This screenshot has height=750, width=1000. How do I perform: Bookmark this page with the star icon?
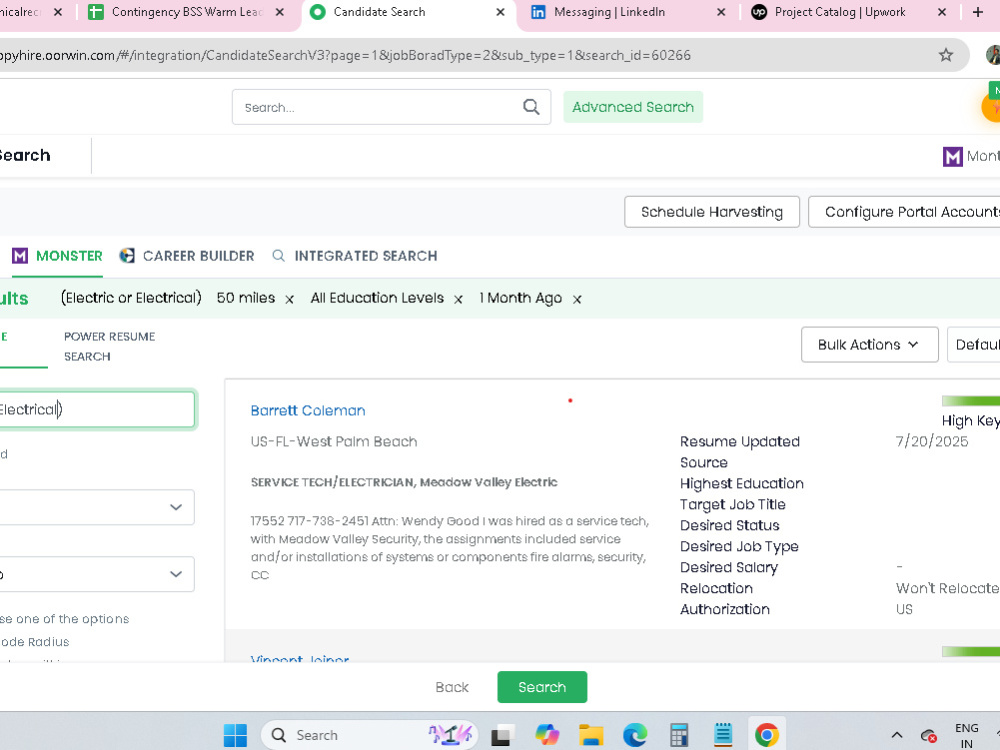click(x=946, y=55)
